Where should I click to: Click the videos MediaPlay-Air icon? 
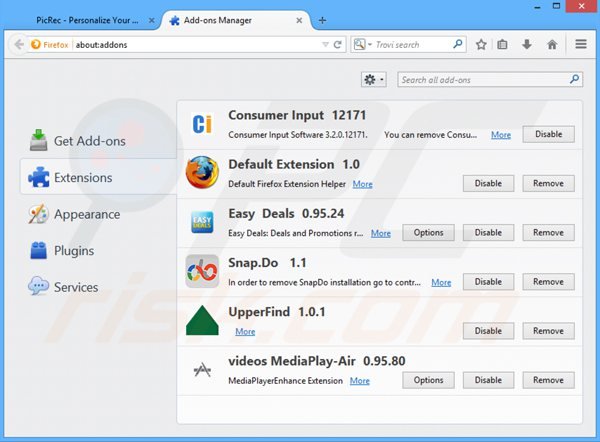pyautogui.click(x=202, y=370)
